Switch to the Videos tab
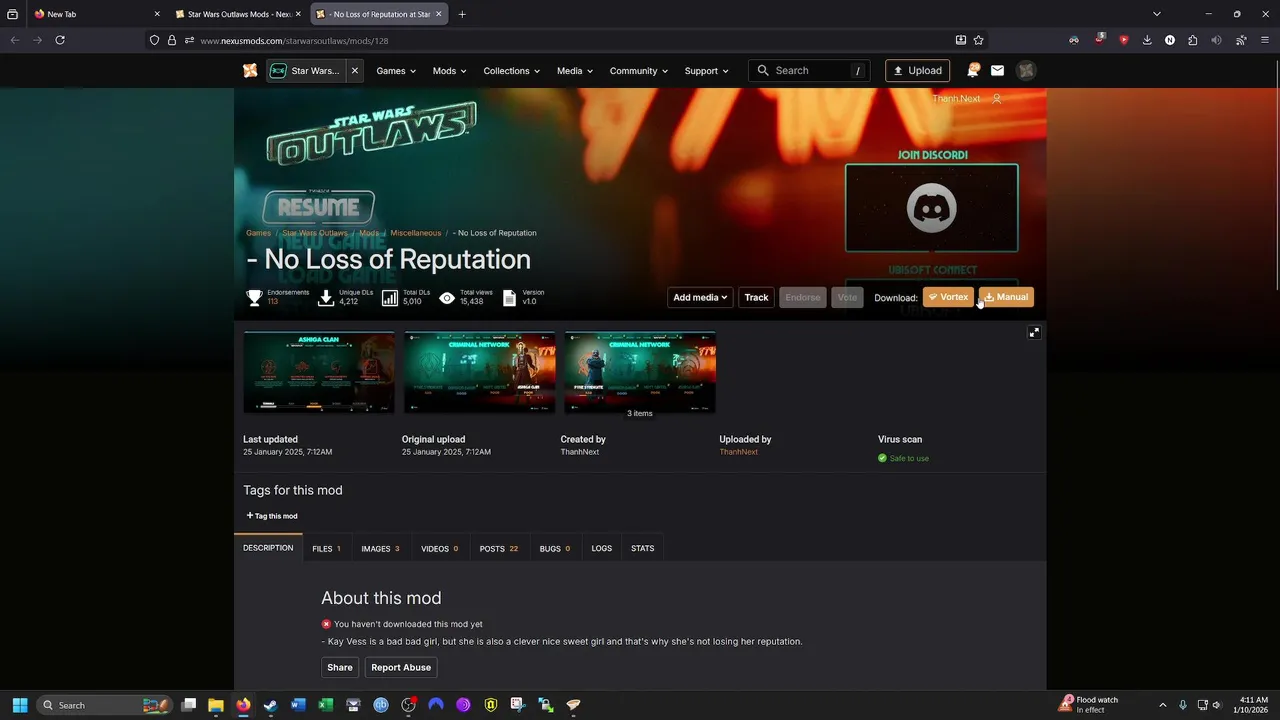Screen dimensions: 1280x720 (439, 548)
